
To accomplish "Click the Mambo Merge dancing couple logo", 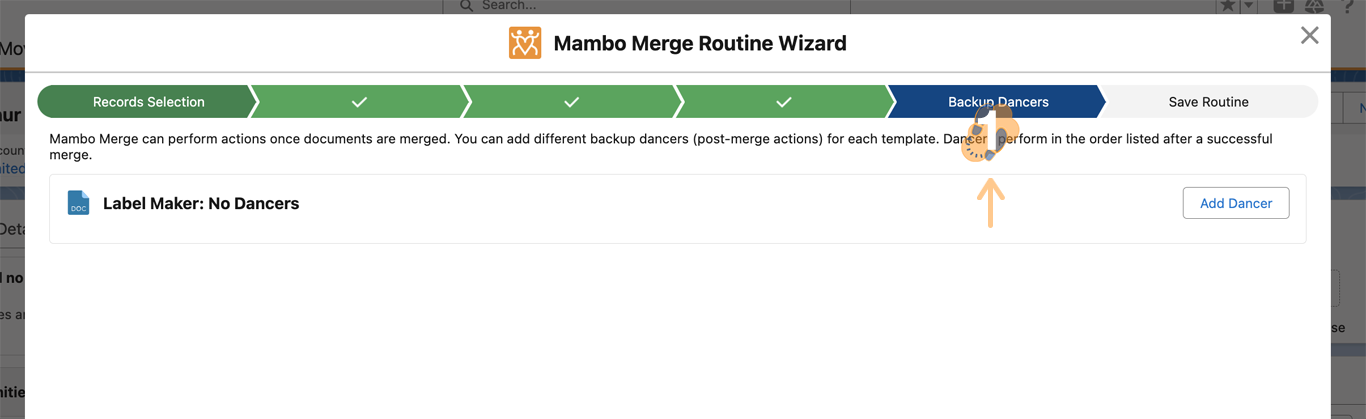I will pos(525,43).
